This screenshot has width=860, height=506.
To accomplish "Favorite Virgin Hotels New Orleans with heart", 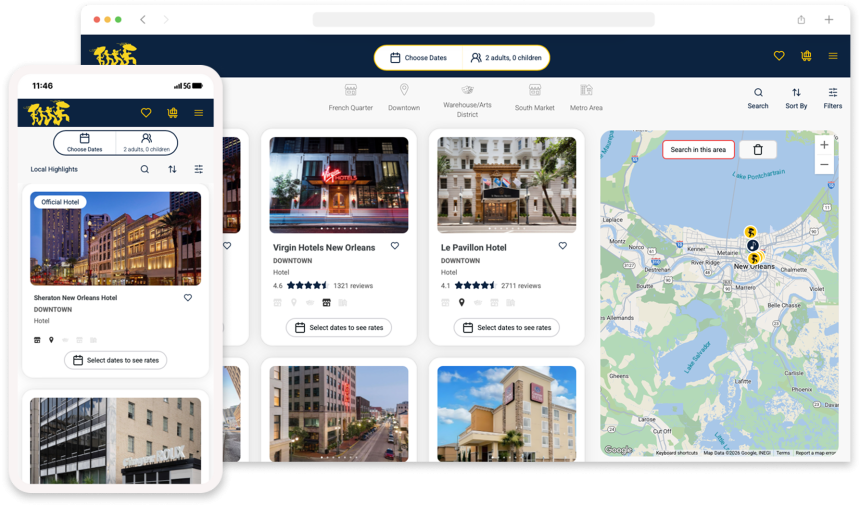I will pyautogui.click(x=395, y=246).
